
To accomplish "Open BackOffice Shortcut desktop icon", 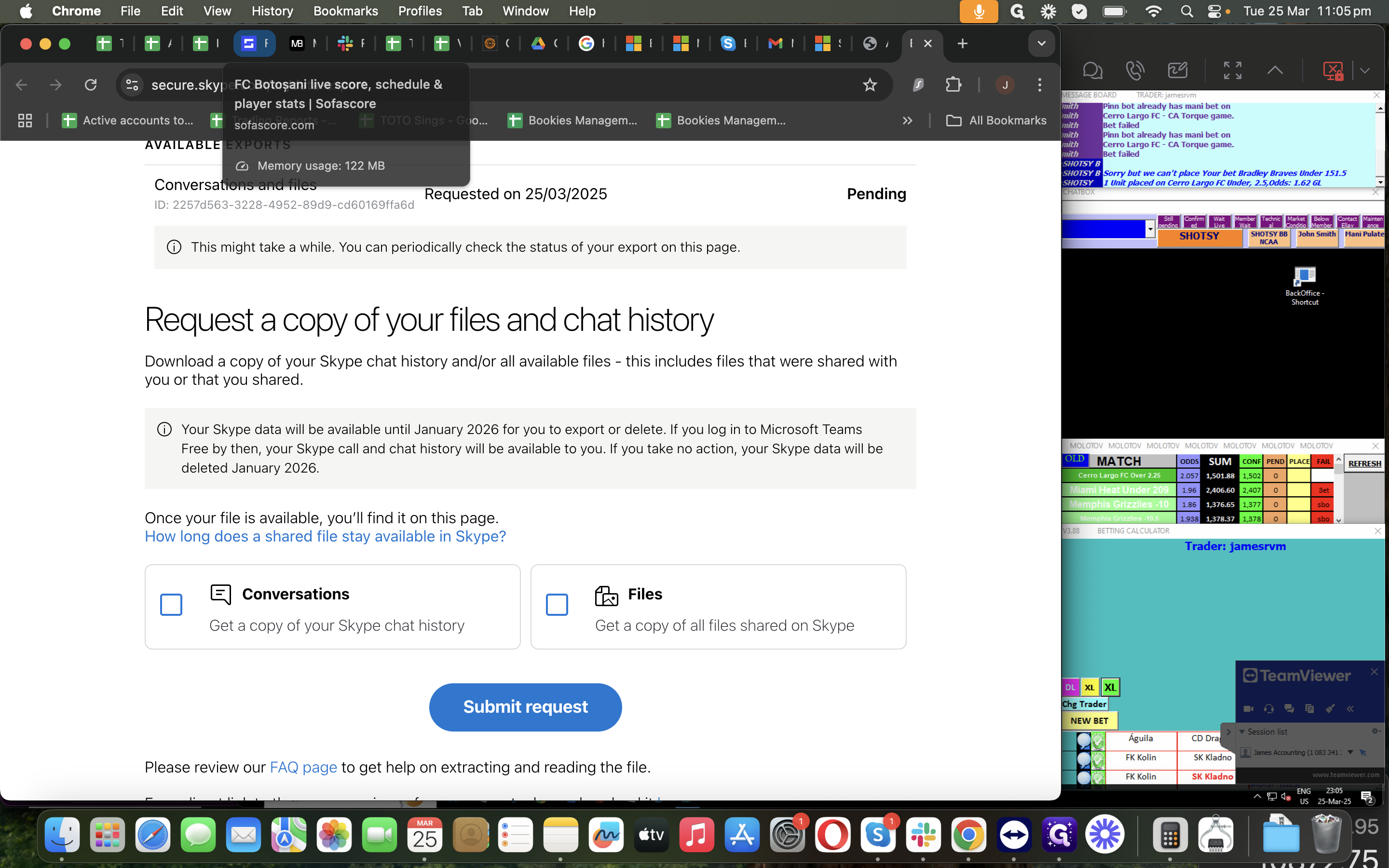I will coord(1305,285).
